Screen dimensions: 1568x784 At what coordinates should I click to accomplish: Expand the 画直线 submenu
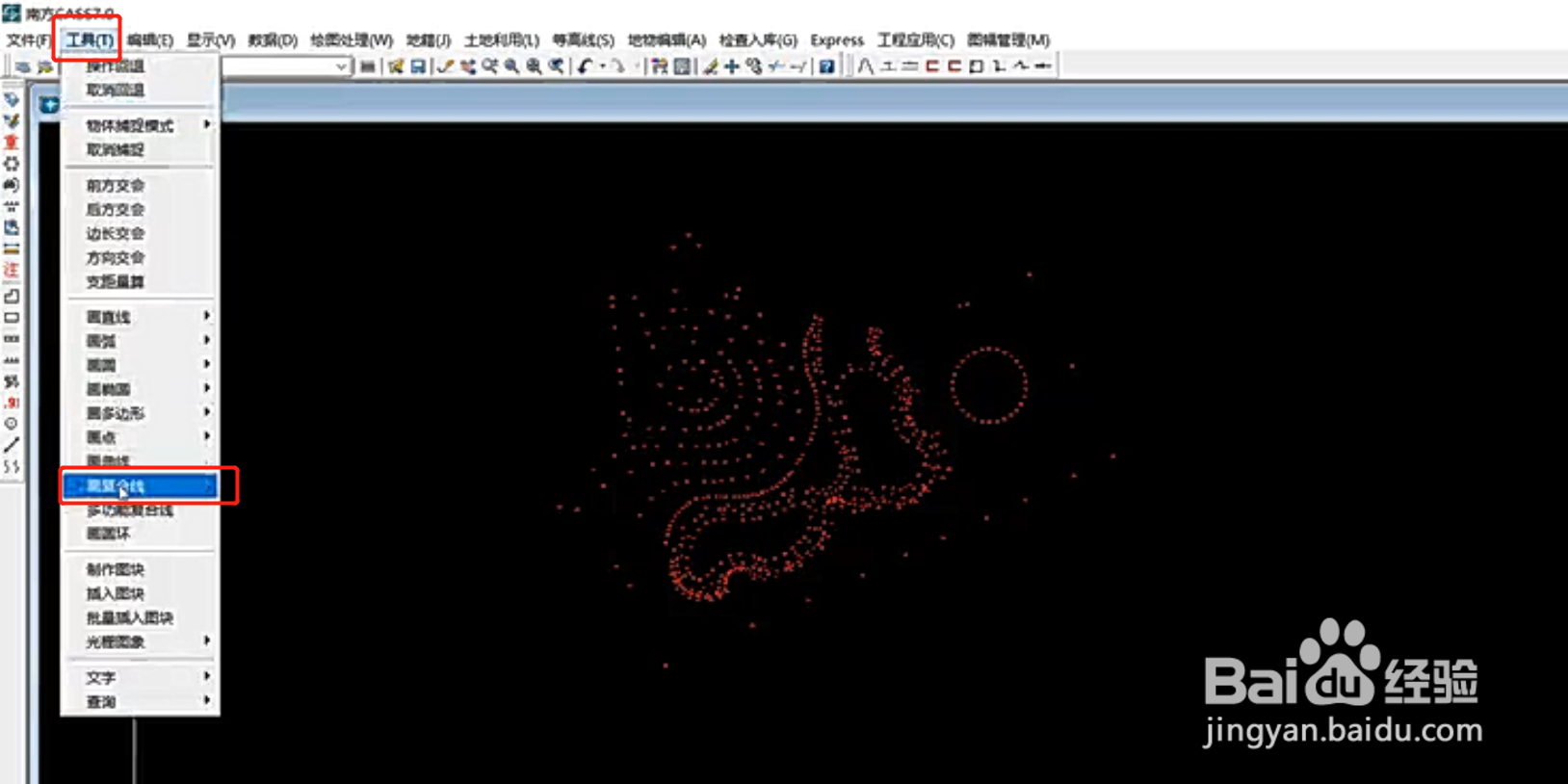[x=141, y=317]
